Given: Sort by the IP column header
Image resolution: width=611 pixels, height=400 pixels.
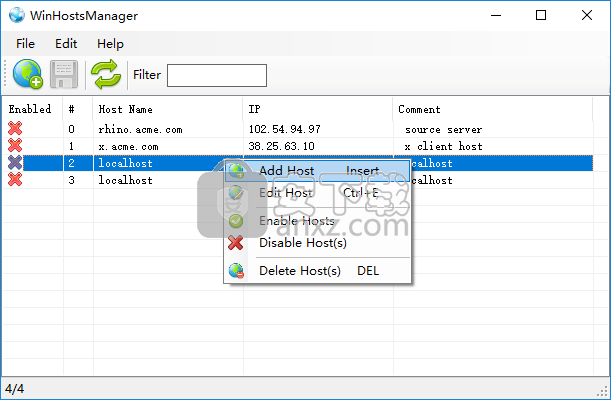Looking at the screenshot, I should [318, 109].
